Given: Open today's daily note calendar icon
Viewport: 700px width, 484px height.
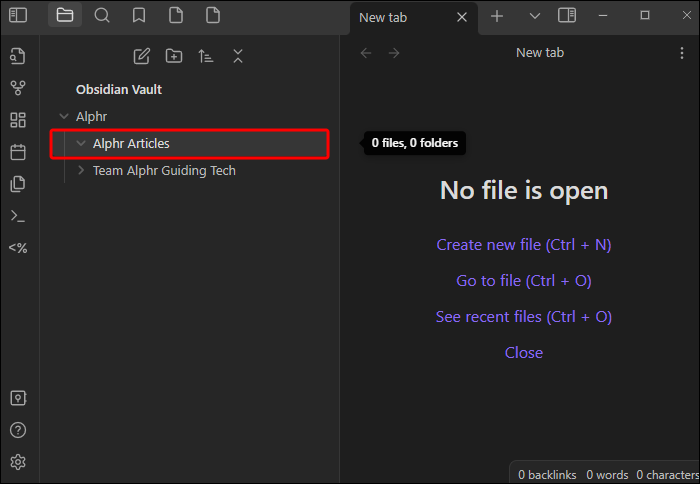Looking at the screenshot, I should [17, 152].
